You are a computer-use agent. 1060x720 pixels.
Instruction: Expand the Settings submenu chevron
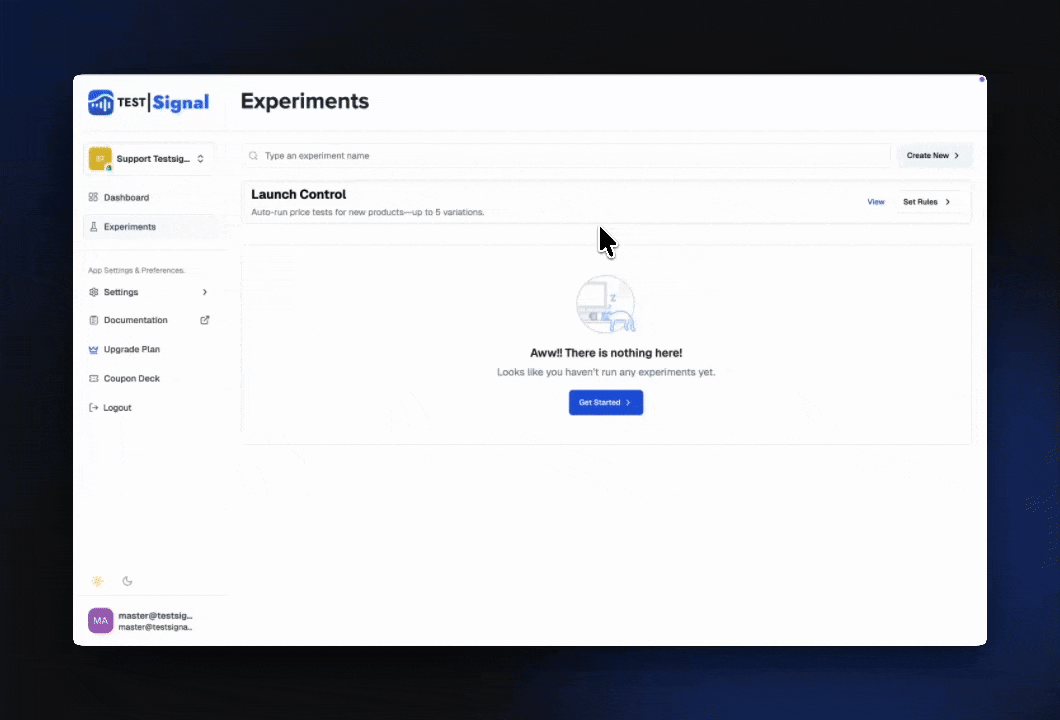(204, 291)
